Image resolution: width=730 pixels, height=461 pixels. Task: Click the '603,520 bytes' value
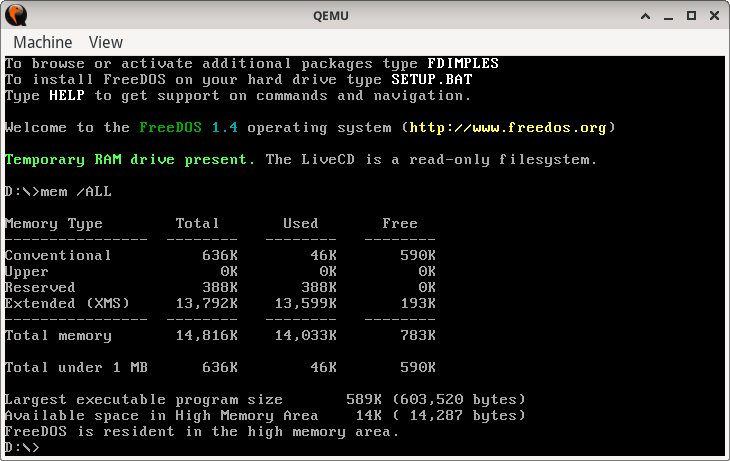click(459, 400)
